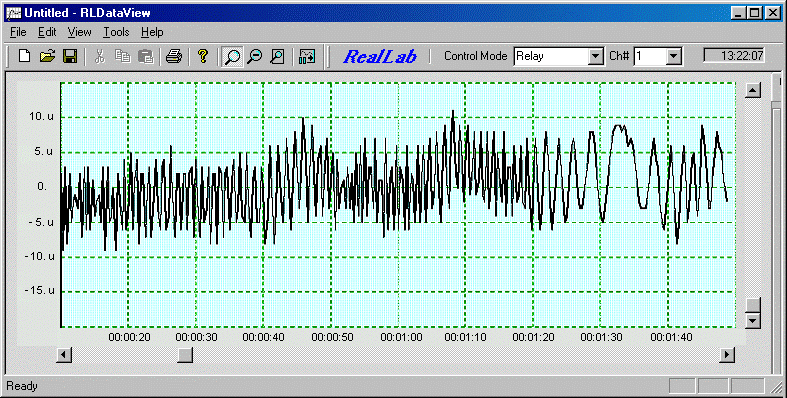Image resolution: width=787 pixels, height=398 pixels.
Task: Open the Tools menu
Action: 116,32
